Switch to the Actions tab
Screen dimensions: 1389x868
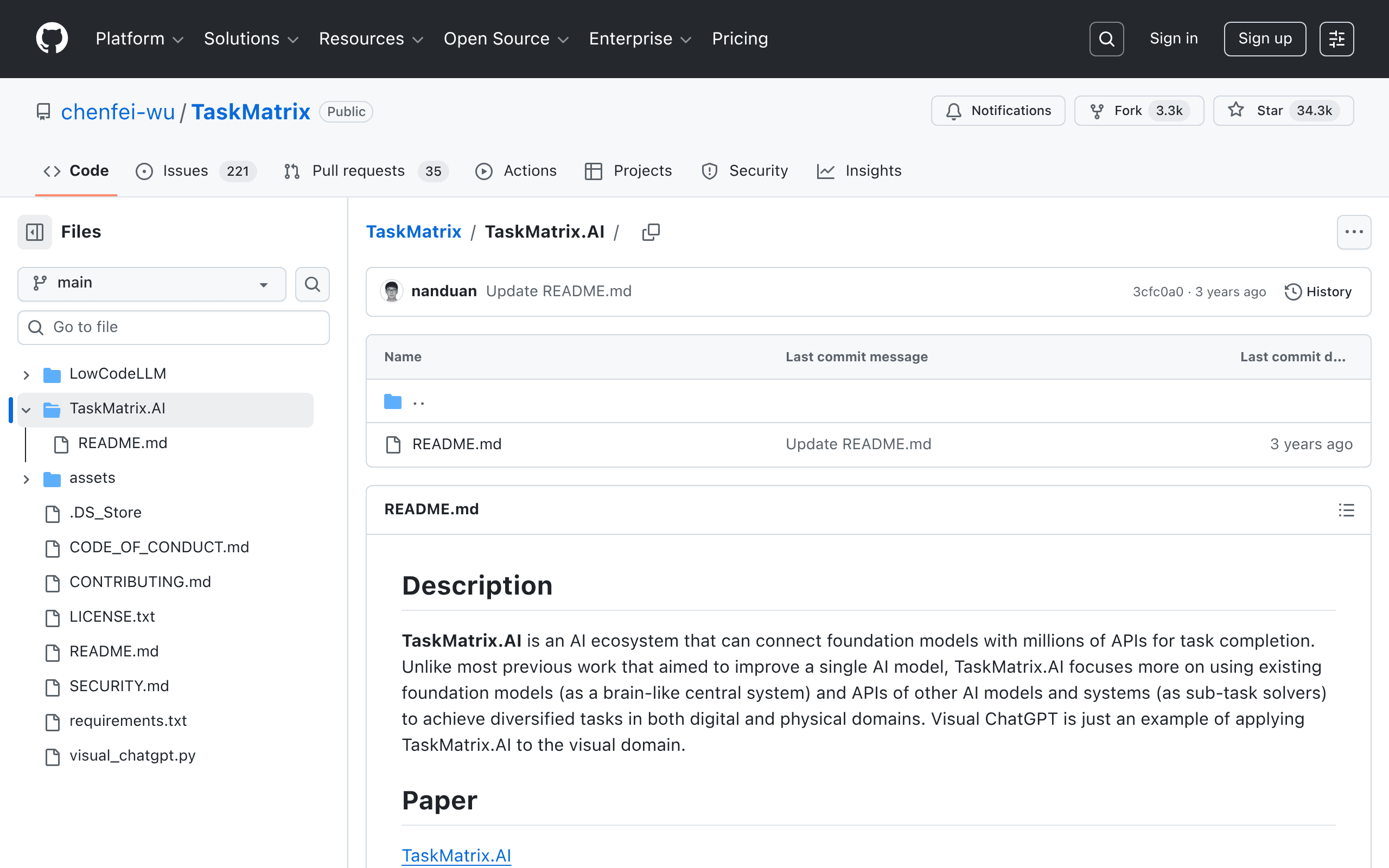tap(516, 171)
